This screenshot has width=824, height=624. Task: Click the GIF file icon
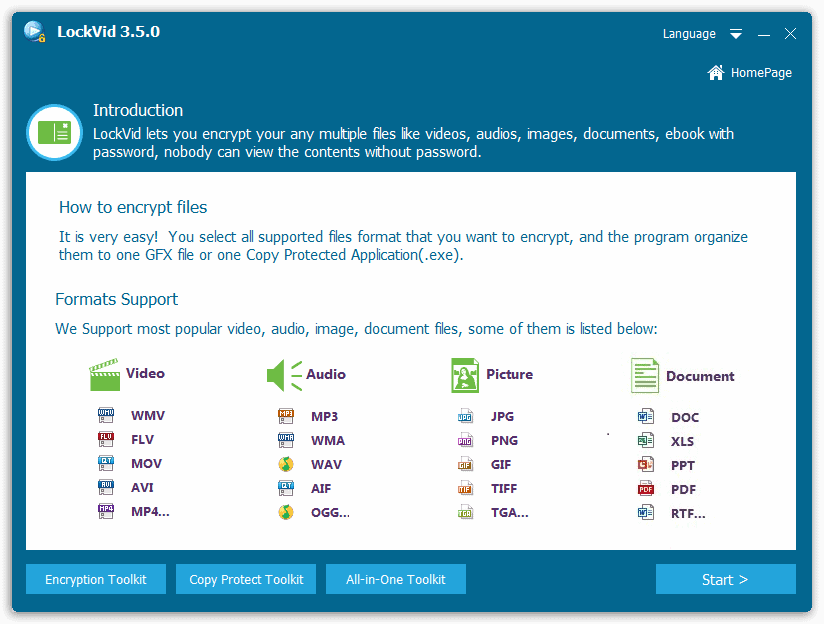tap(465, 464)
